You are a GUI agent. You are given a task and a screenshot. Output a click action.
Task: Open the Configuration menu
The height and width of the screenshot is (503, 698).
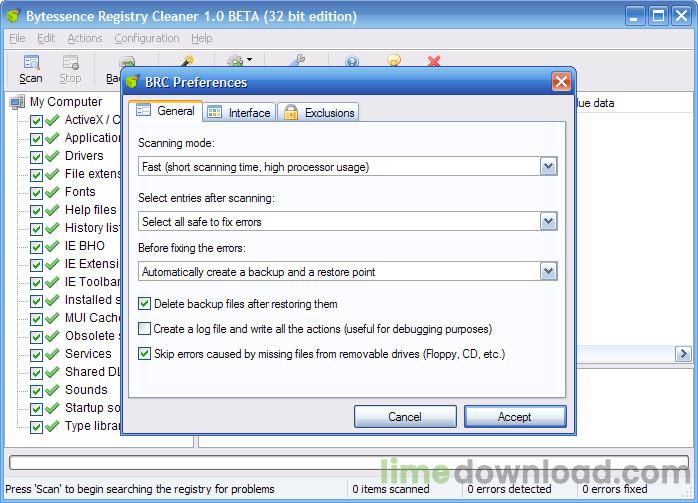pos(147,39)
